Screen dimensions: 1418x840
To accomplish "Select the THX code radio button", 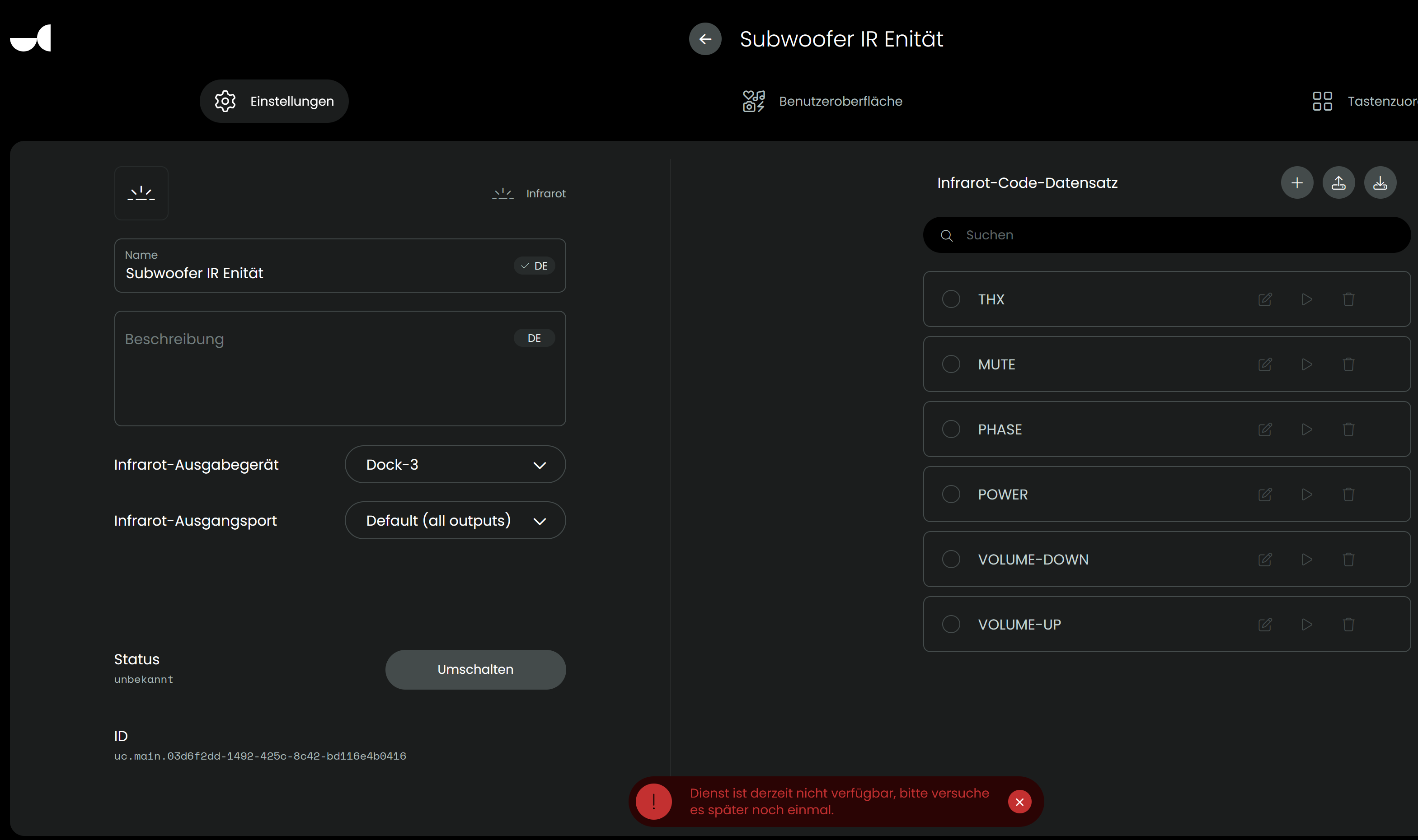I will [x=951, y=299].
